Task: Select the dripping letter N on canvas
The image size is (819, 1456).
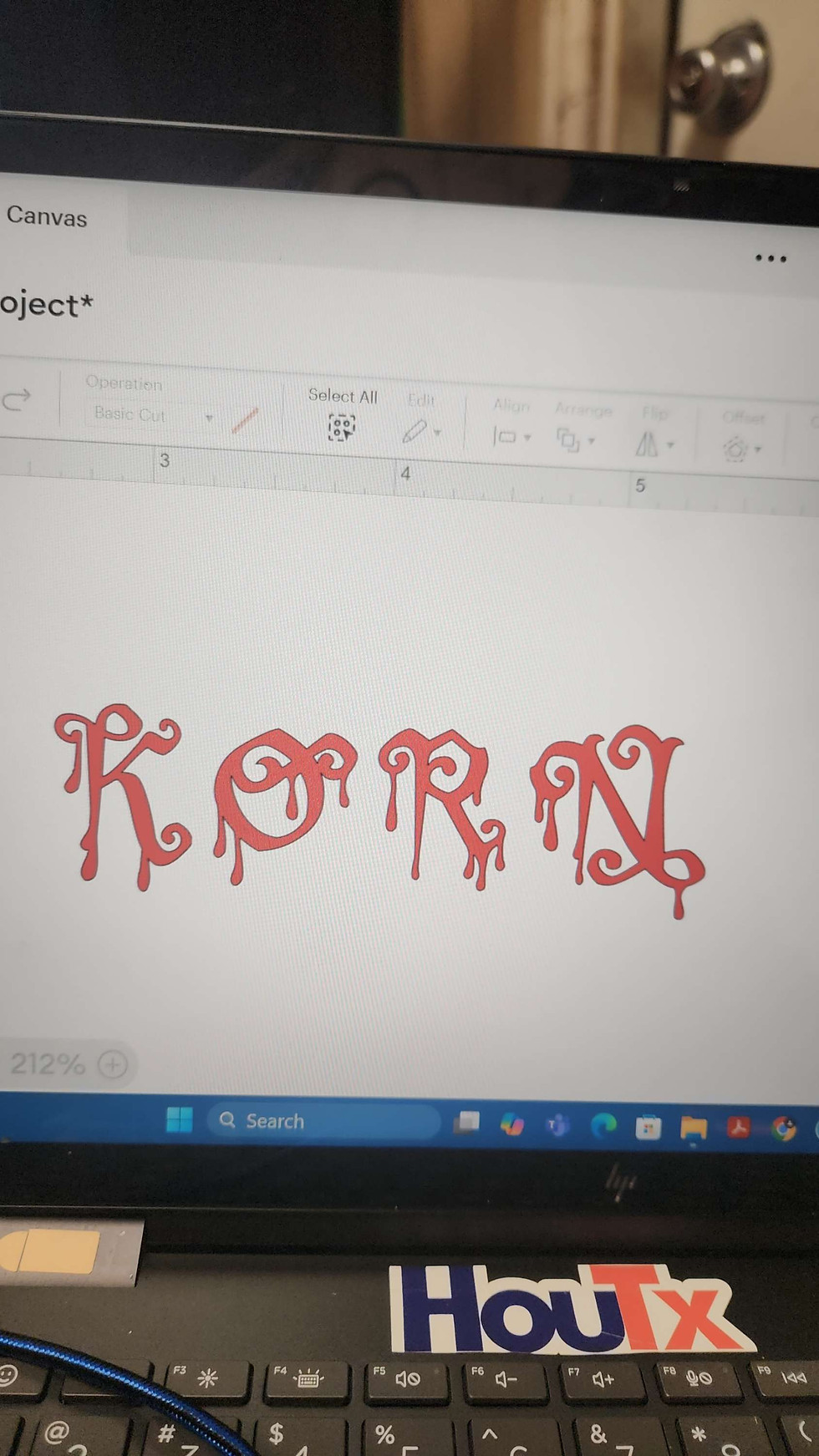Action: pos(617,820)
